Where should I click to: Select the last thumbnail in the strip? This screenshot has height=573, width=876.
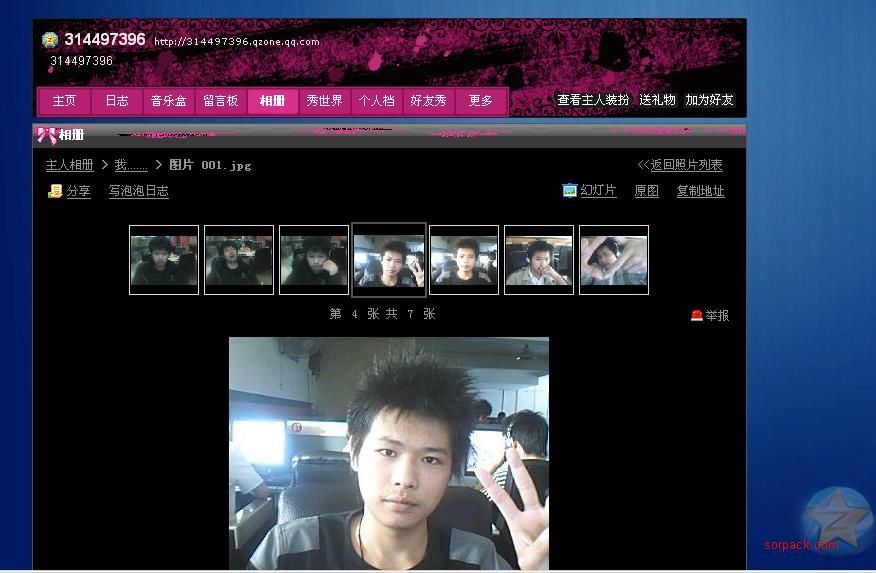(x=614, y=260)
